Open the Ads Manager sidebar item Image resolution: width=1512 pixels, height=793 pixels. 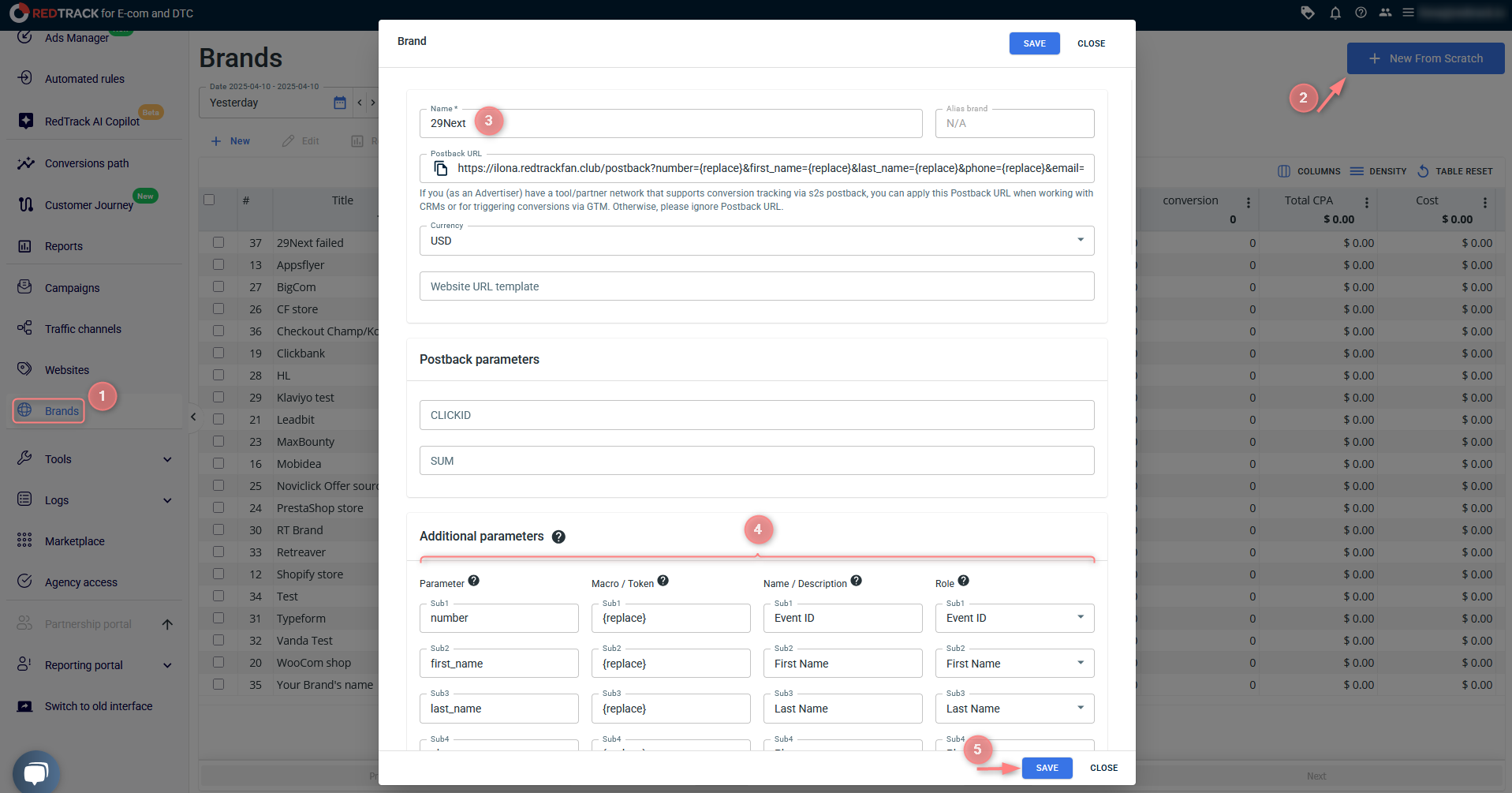[77, 38]
